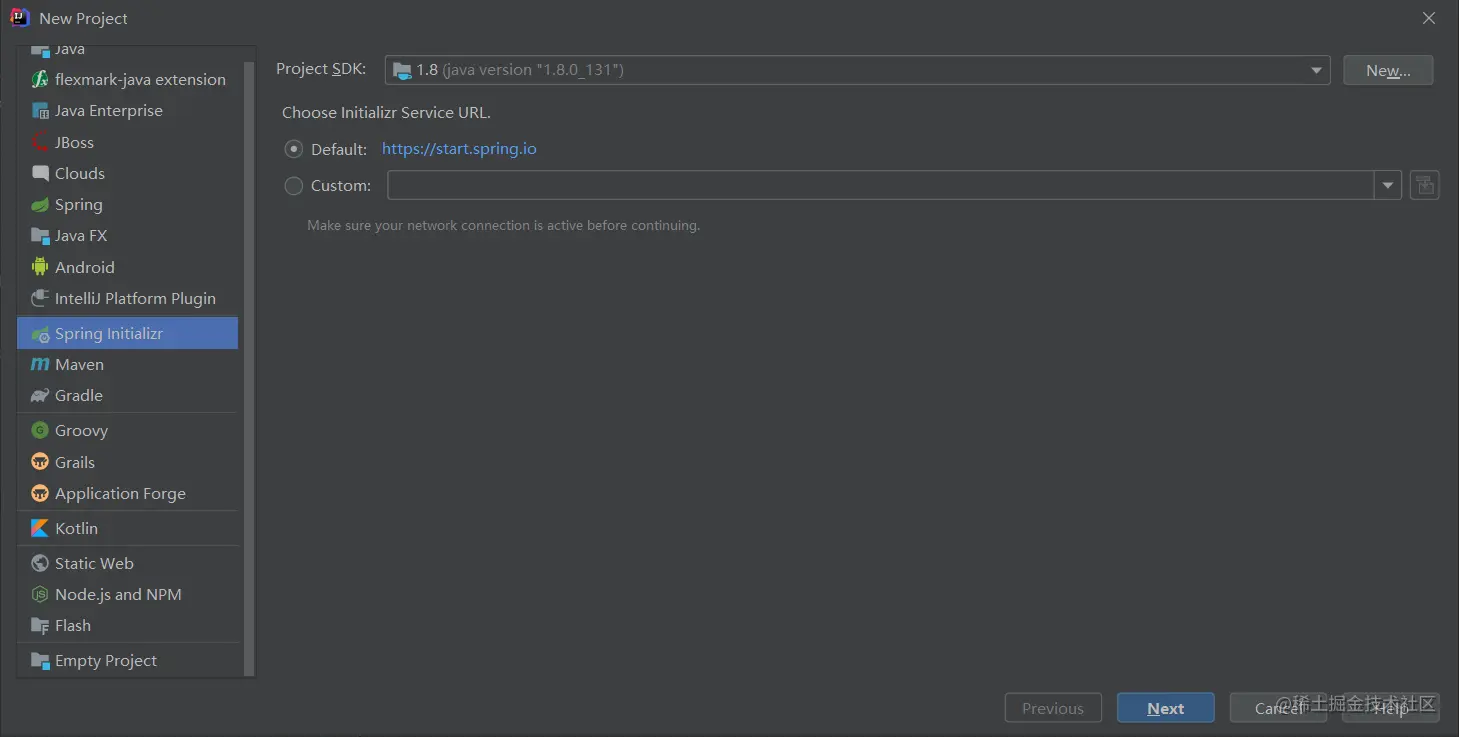Click the IntelliJ Platform Plugin icon
Image resolution: width=1459 pixels, height=737 pixels.
click(40, 298)
